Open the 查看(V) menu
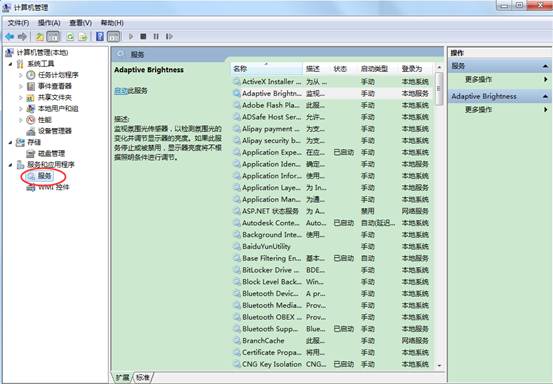Screen dimensions: 553x384 point(80,23)
